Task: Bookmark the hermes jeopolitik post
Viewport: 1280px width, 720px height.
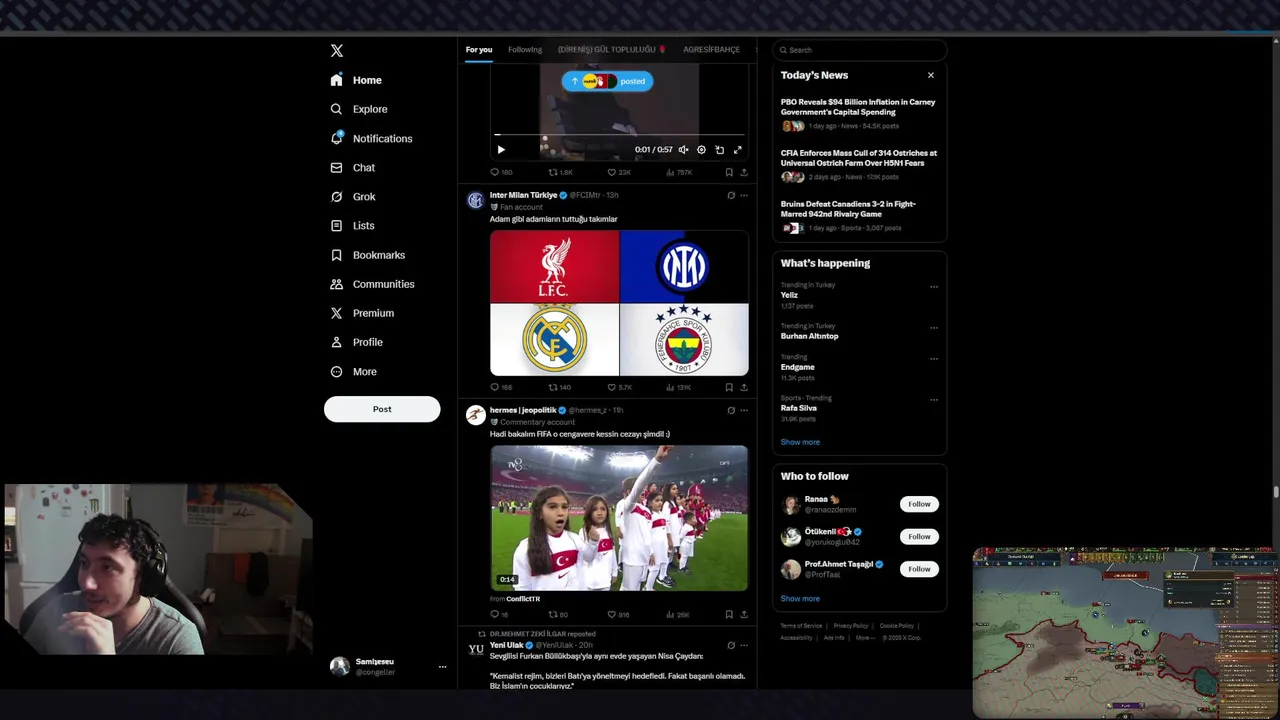Action: [729, 614]
